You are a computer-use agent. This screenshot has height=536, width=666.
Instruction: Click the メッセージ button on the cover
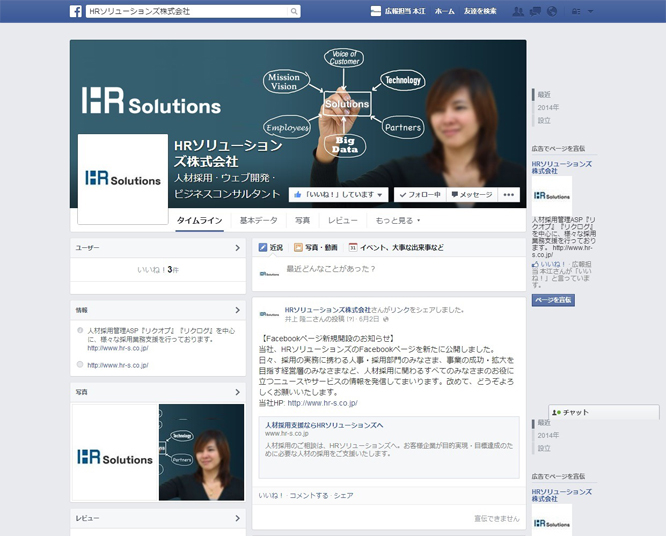click(472, 195)
